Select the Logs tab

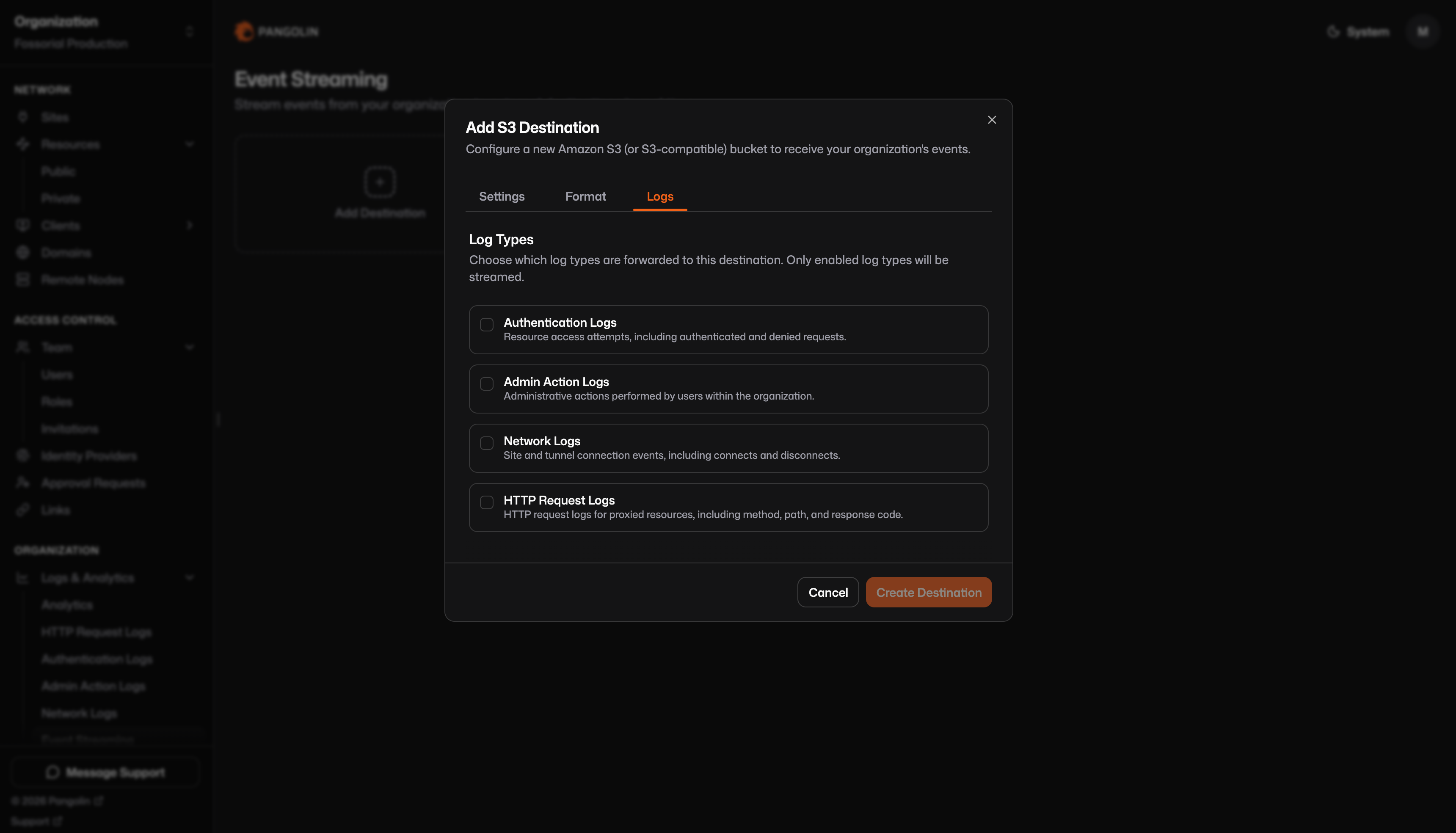point(659,196)
